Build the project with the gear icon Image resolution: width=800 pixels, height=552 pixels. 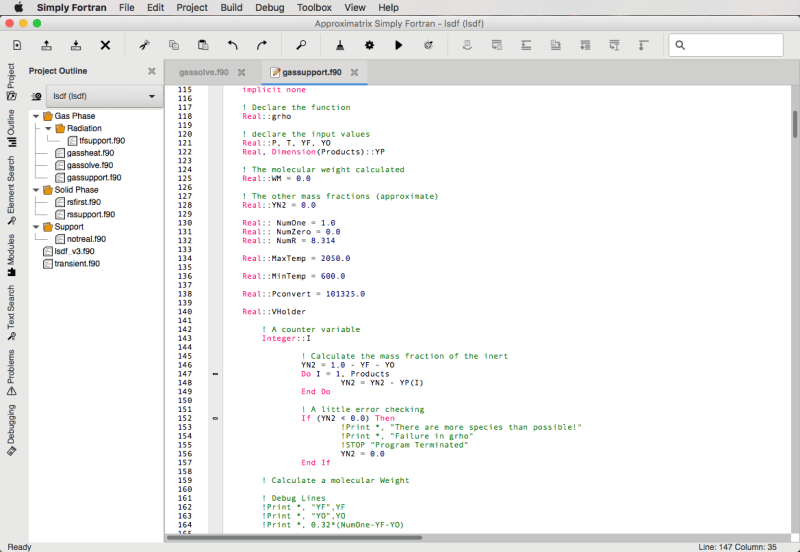click(x=369, y=45)
